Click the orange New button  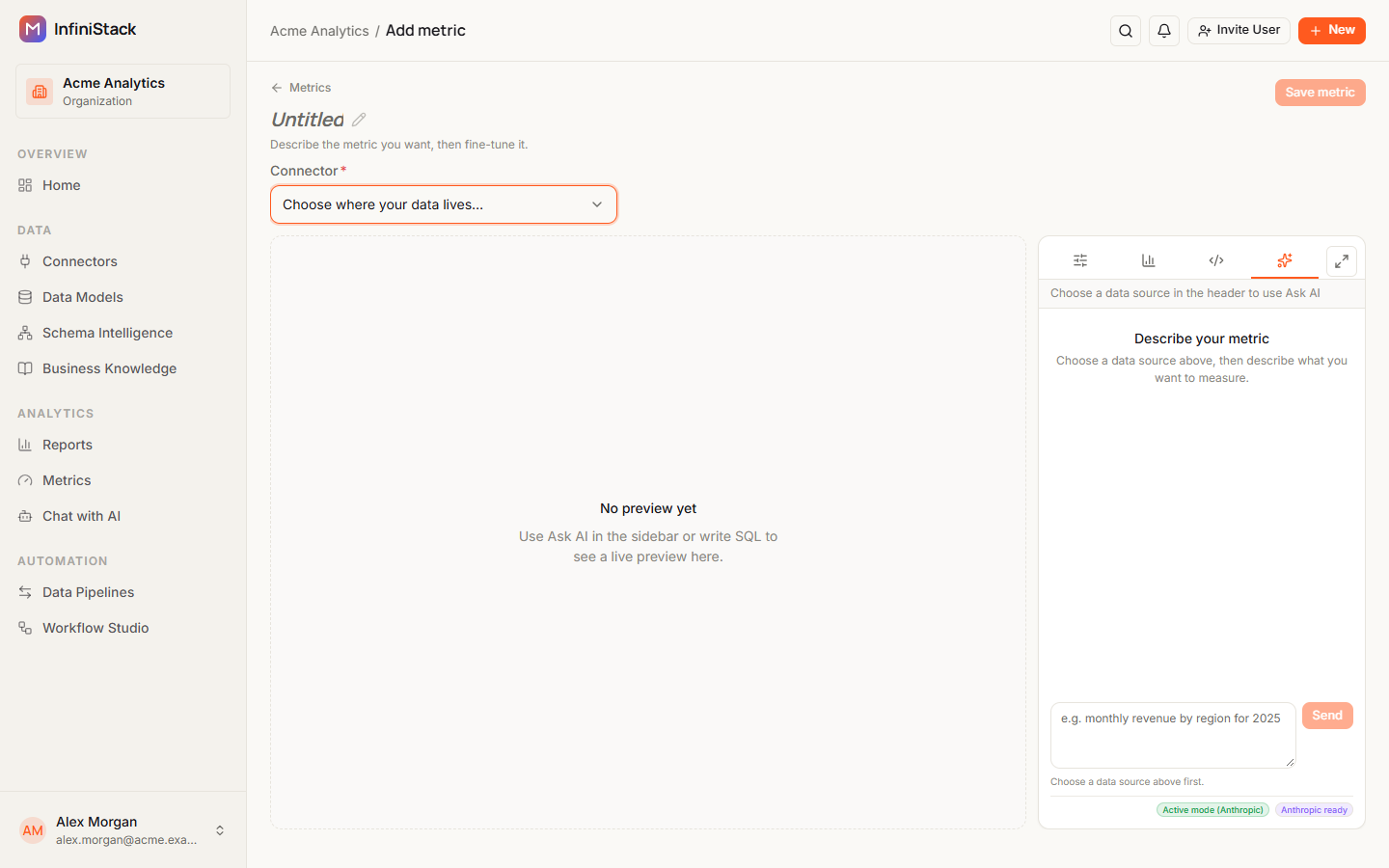[1332, 31]
